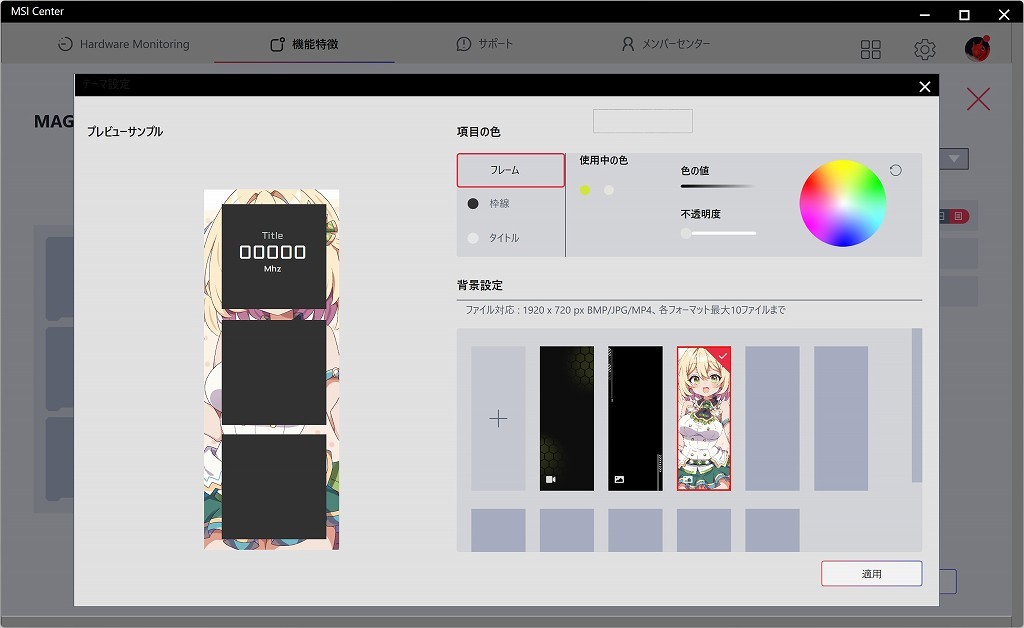Switch to the 機能特徴 tab
The image size is (1024, 628).
point(304,44)
